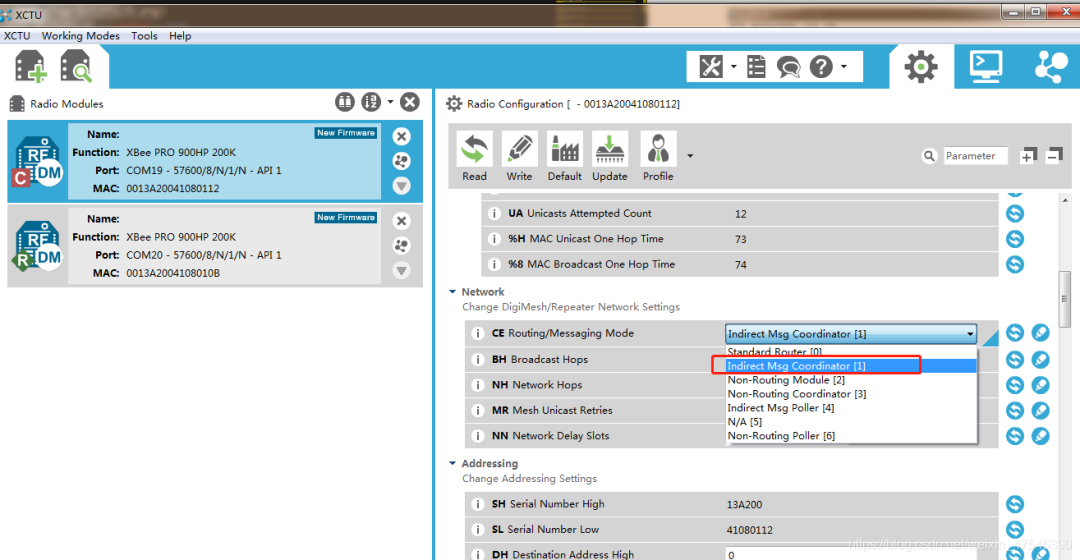Discover remote nodes for COM20 module
The image size is (1080, 560).
tap(402, 246)
